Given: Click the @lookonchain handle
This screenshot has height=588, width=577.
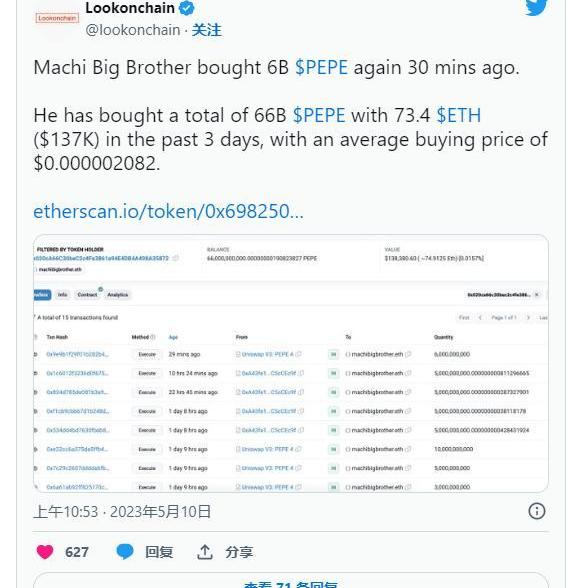Looking at the screenshot, I should (x=133, y=30).
